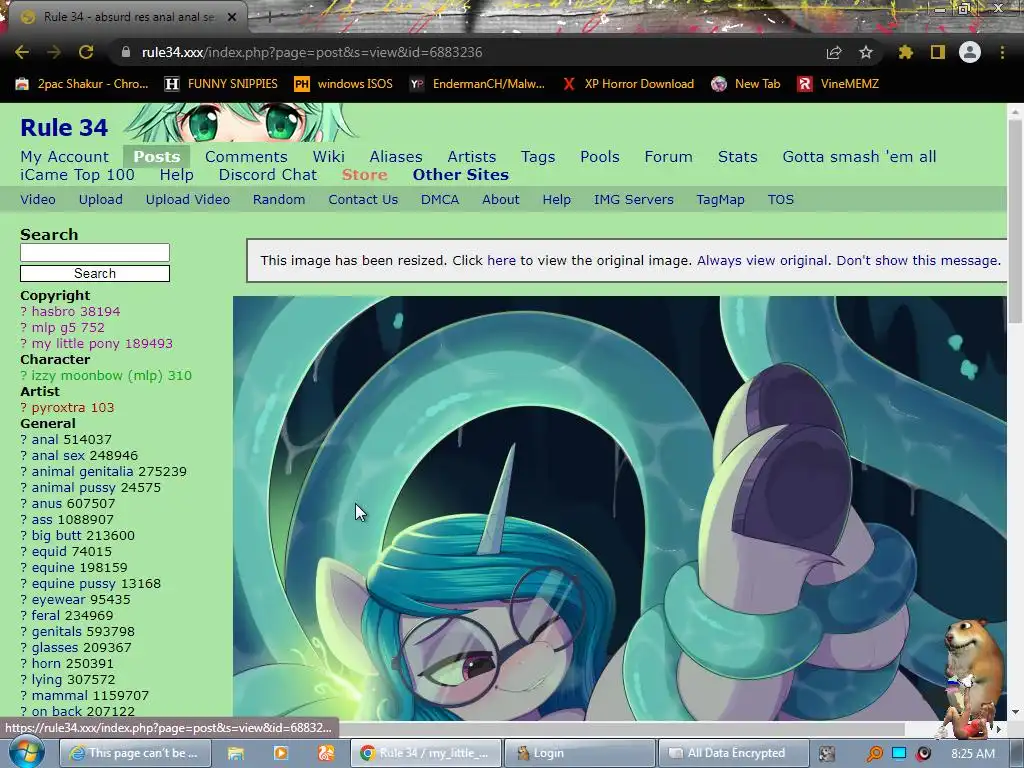Click the Rule 34 site logo title

[x=64, y=127]
